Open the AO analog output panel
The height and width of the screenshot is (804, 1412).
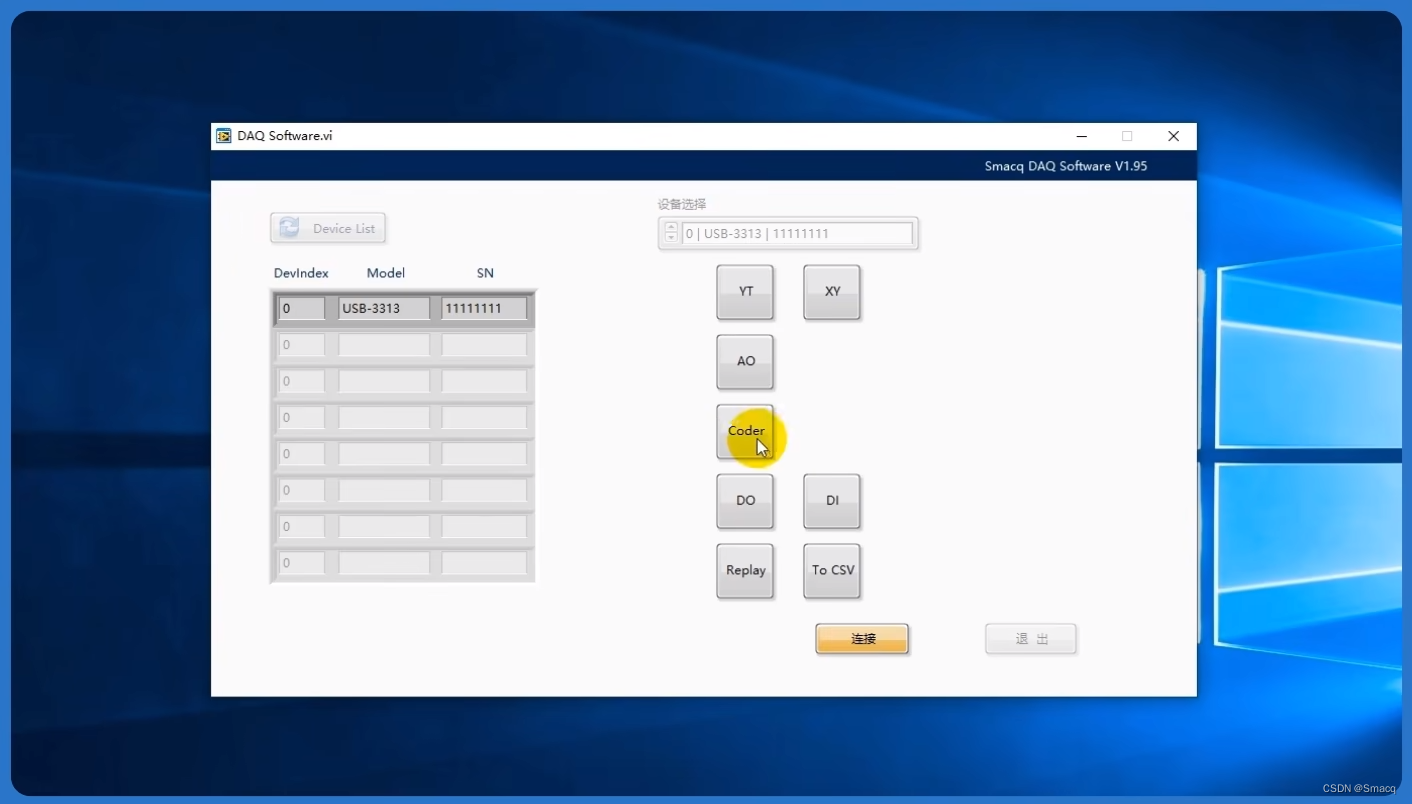tap(745, 362)
